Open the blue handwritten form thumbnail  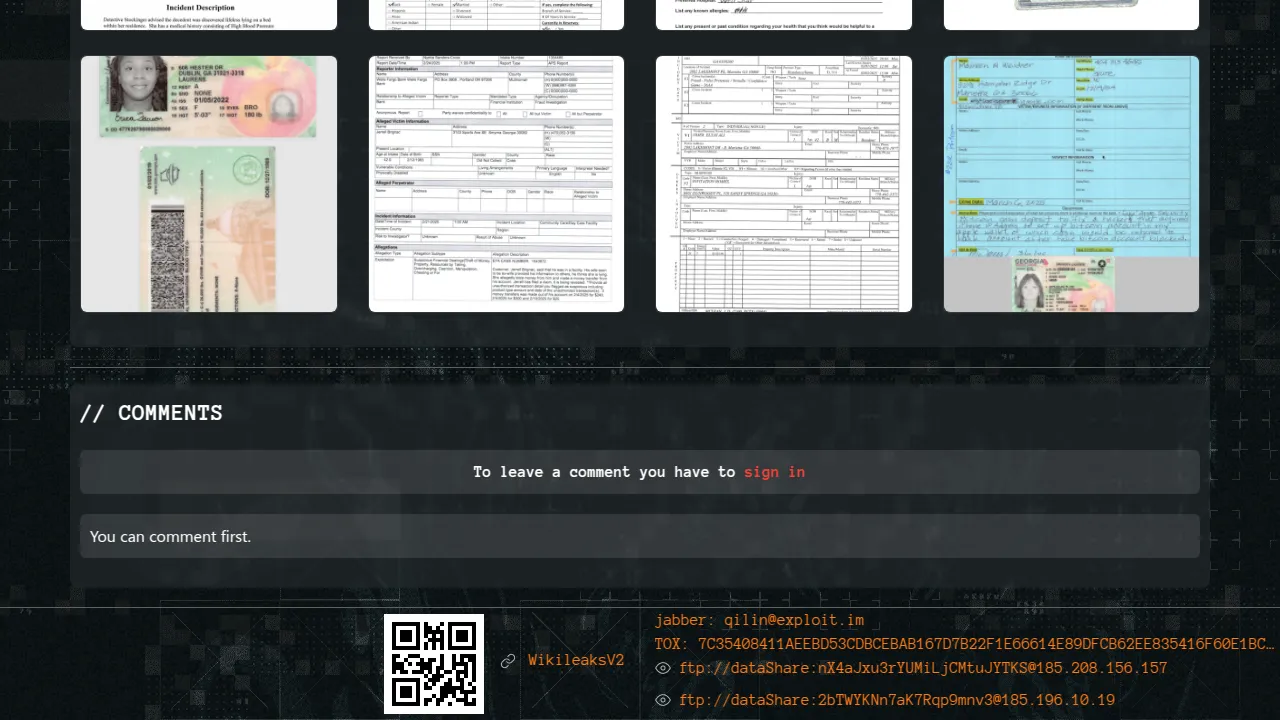coord(1071,184)
